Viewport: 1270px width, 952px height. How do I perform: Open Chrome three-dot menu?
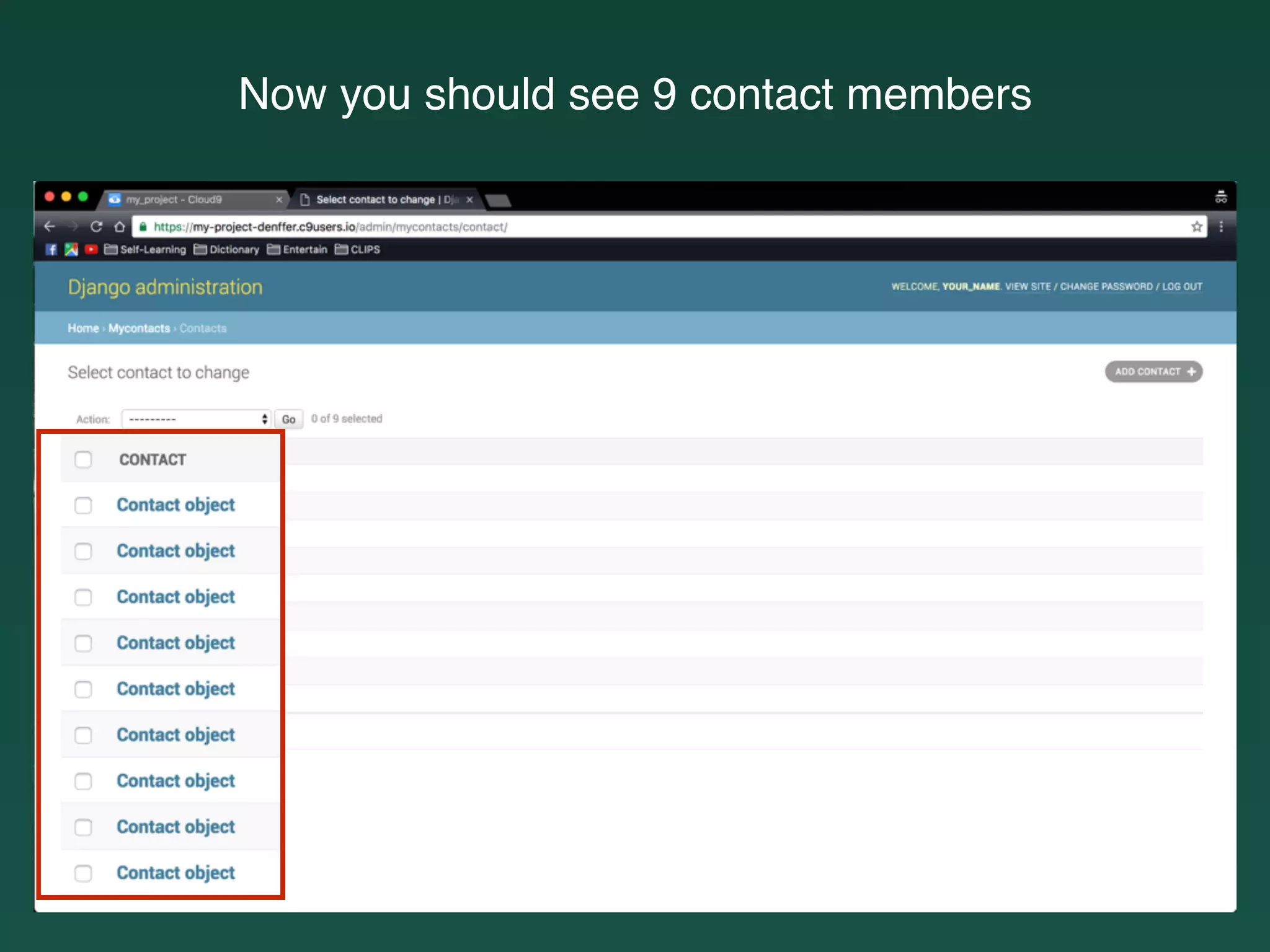click(1221, 227)
